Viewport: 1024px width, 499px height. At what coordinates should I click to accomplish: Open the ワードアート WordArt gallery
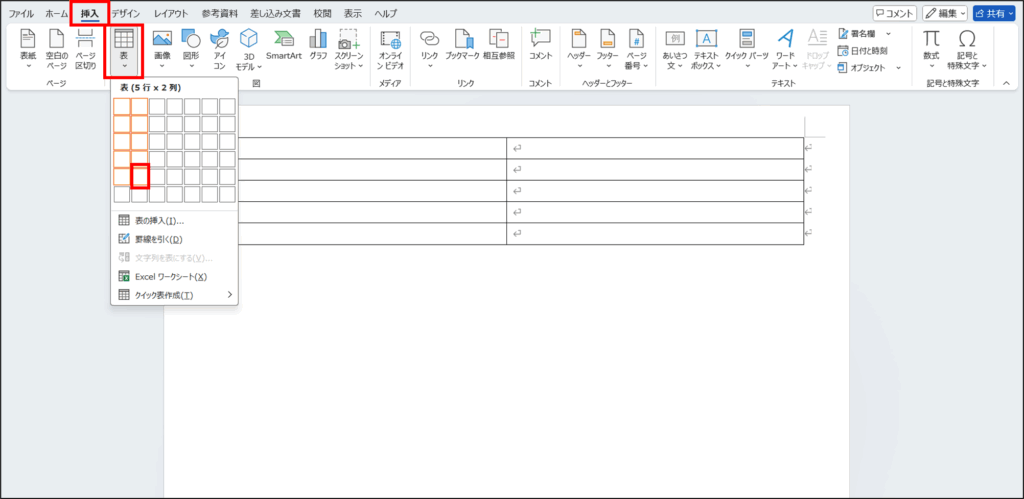786,49
